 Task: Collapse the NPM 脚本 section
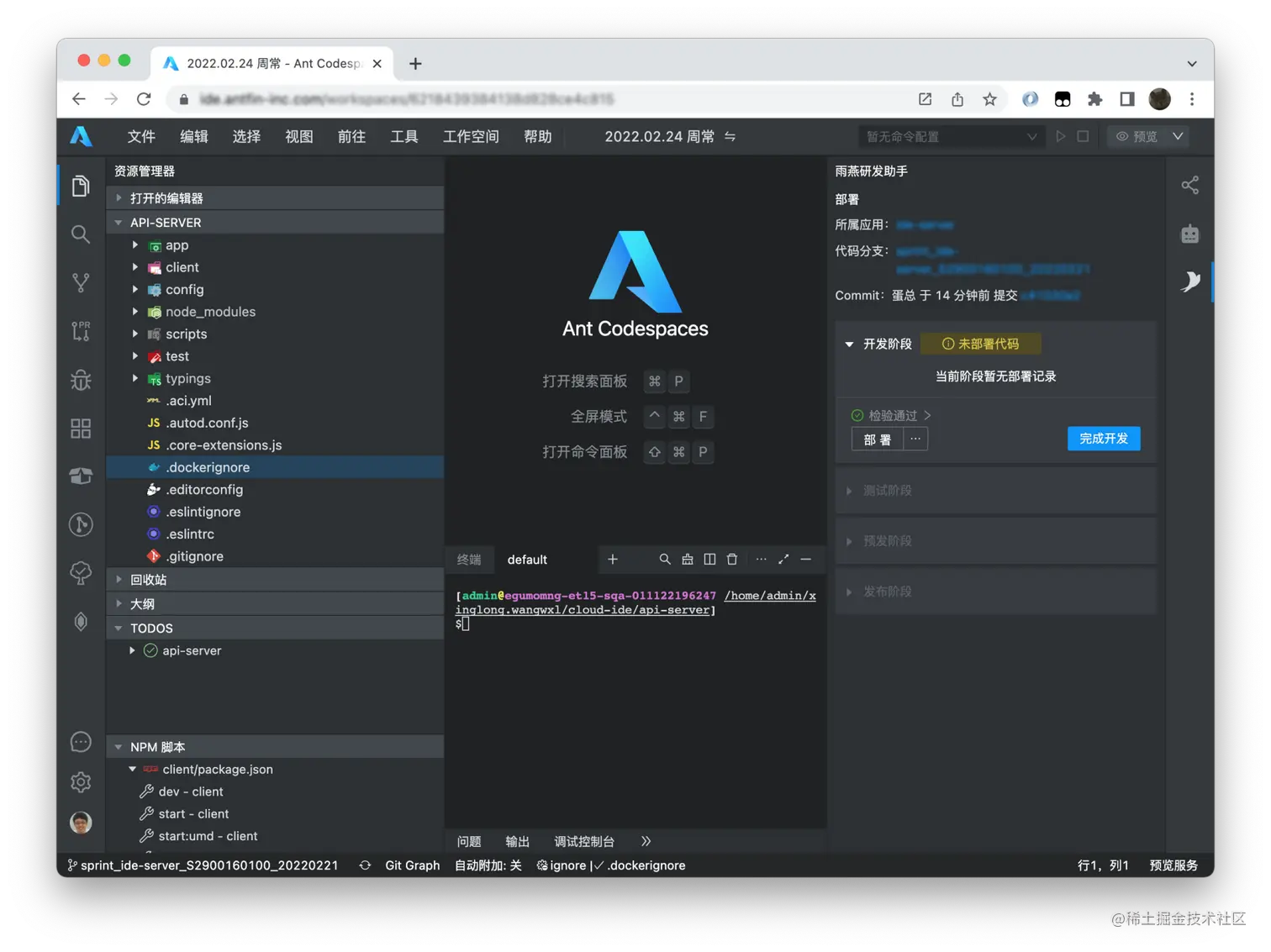[x=275, y=747]
